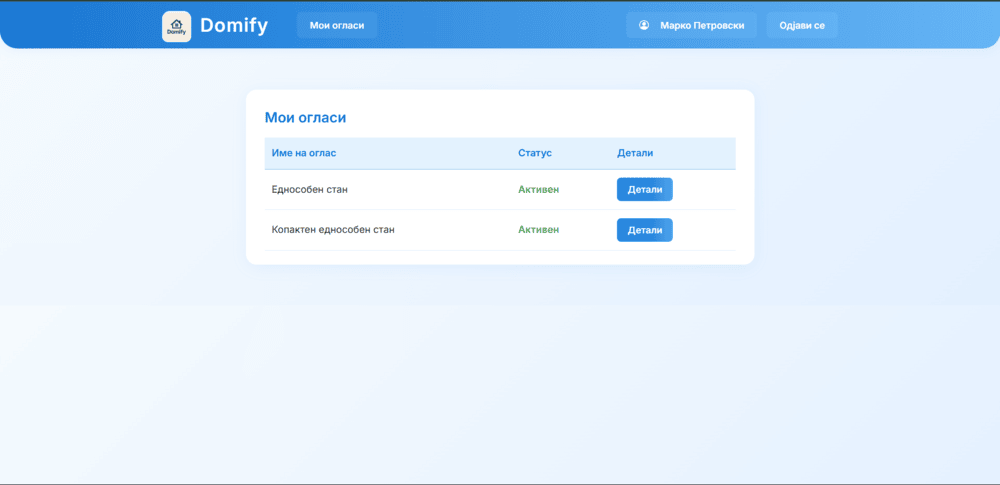
Task: Open Детали for Еднособен стан listing
Action: coord(644,190)
